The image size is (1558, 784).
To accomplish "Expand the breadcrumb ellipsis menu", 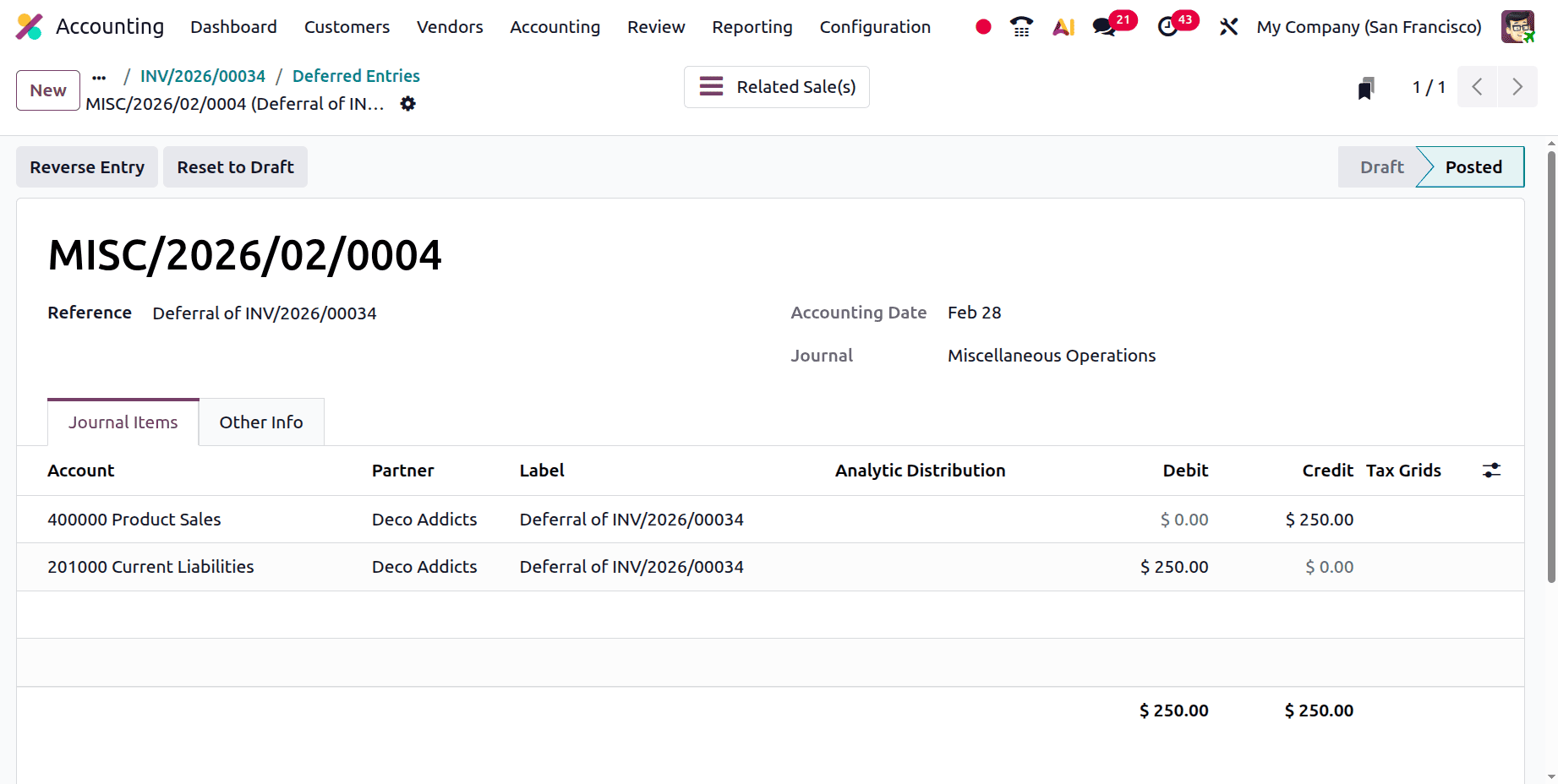I will click(99, 76).
